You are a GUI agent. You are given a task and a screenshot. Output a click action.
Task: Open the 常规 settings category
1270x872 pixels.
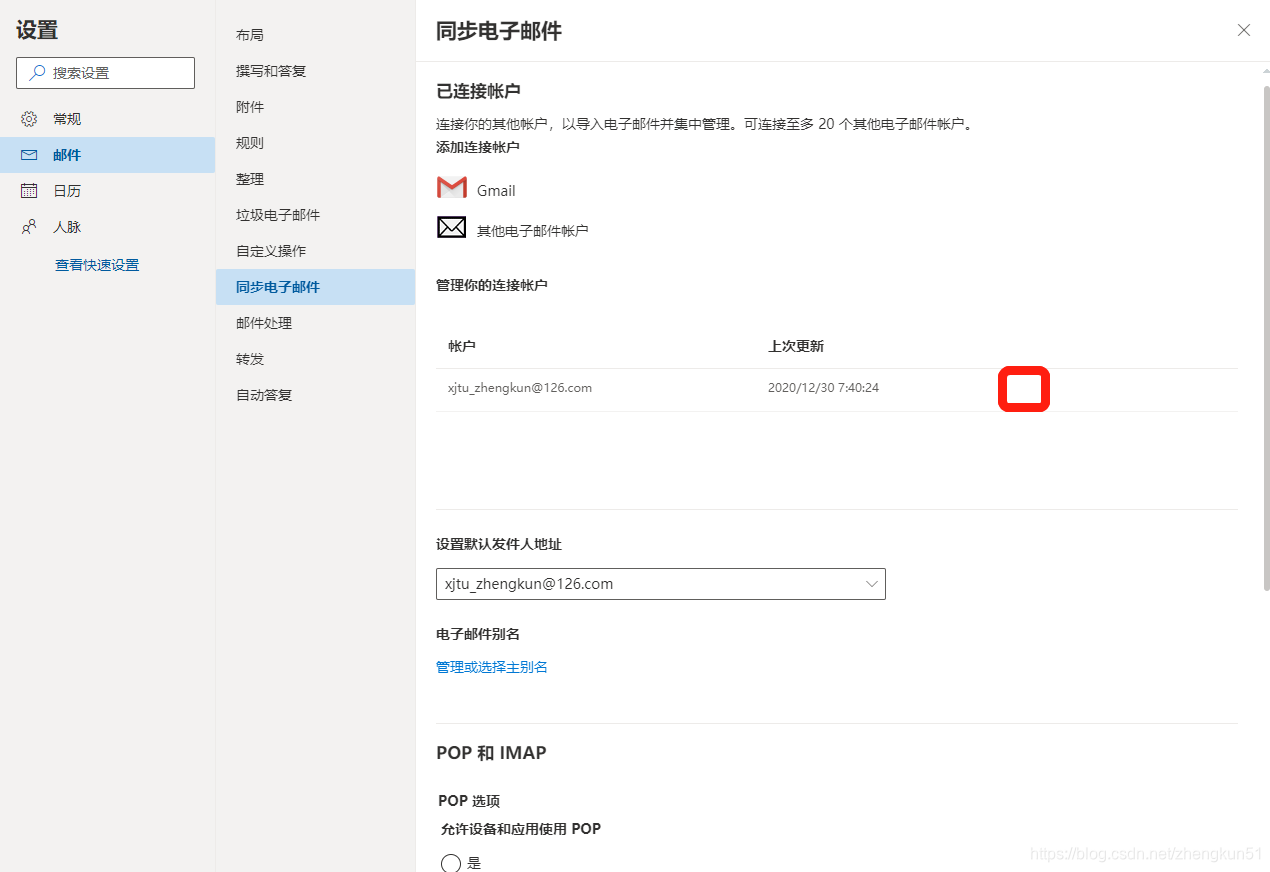(107, 119)
